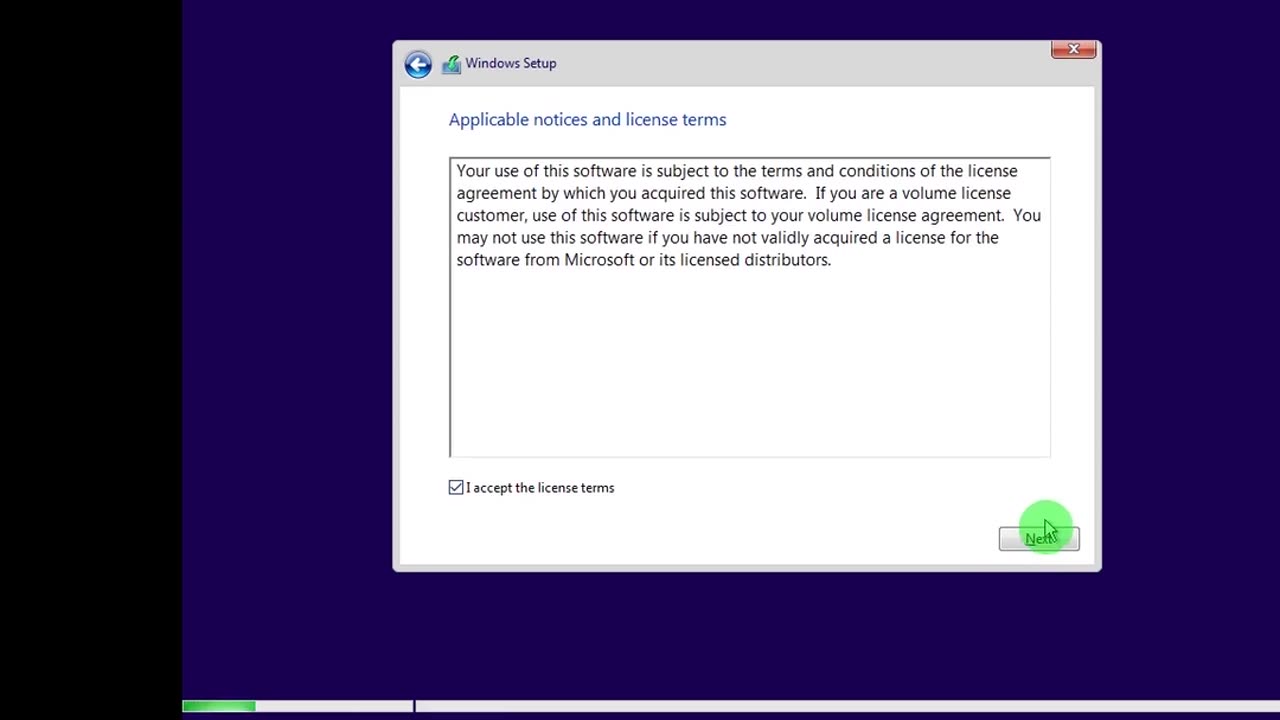
Task: Click the Applicable notices and license terms heading
Action: point(587,119)
